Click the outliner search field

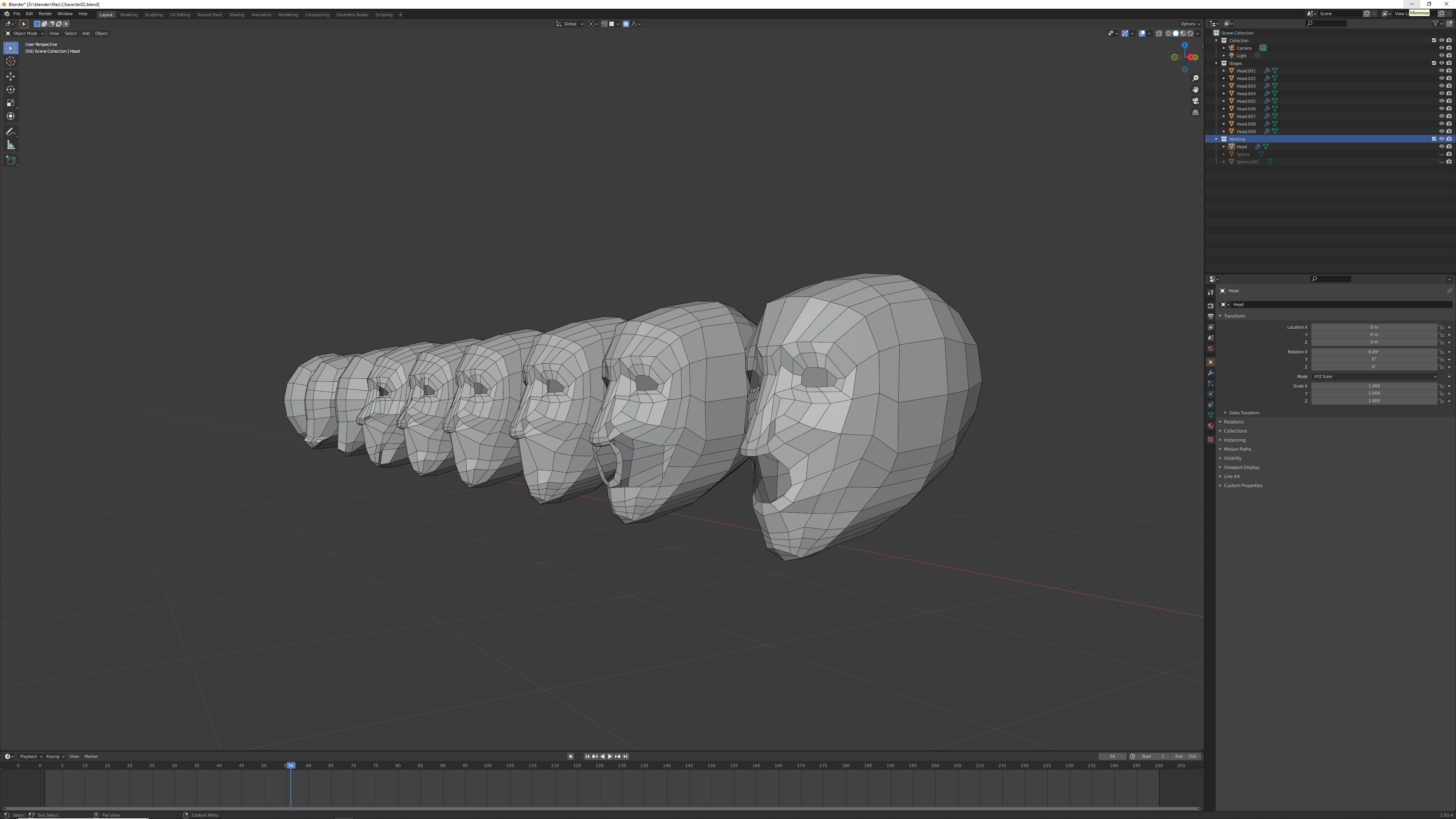tap(1326, 23)
